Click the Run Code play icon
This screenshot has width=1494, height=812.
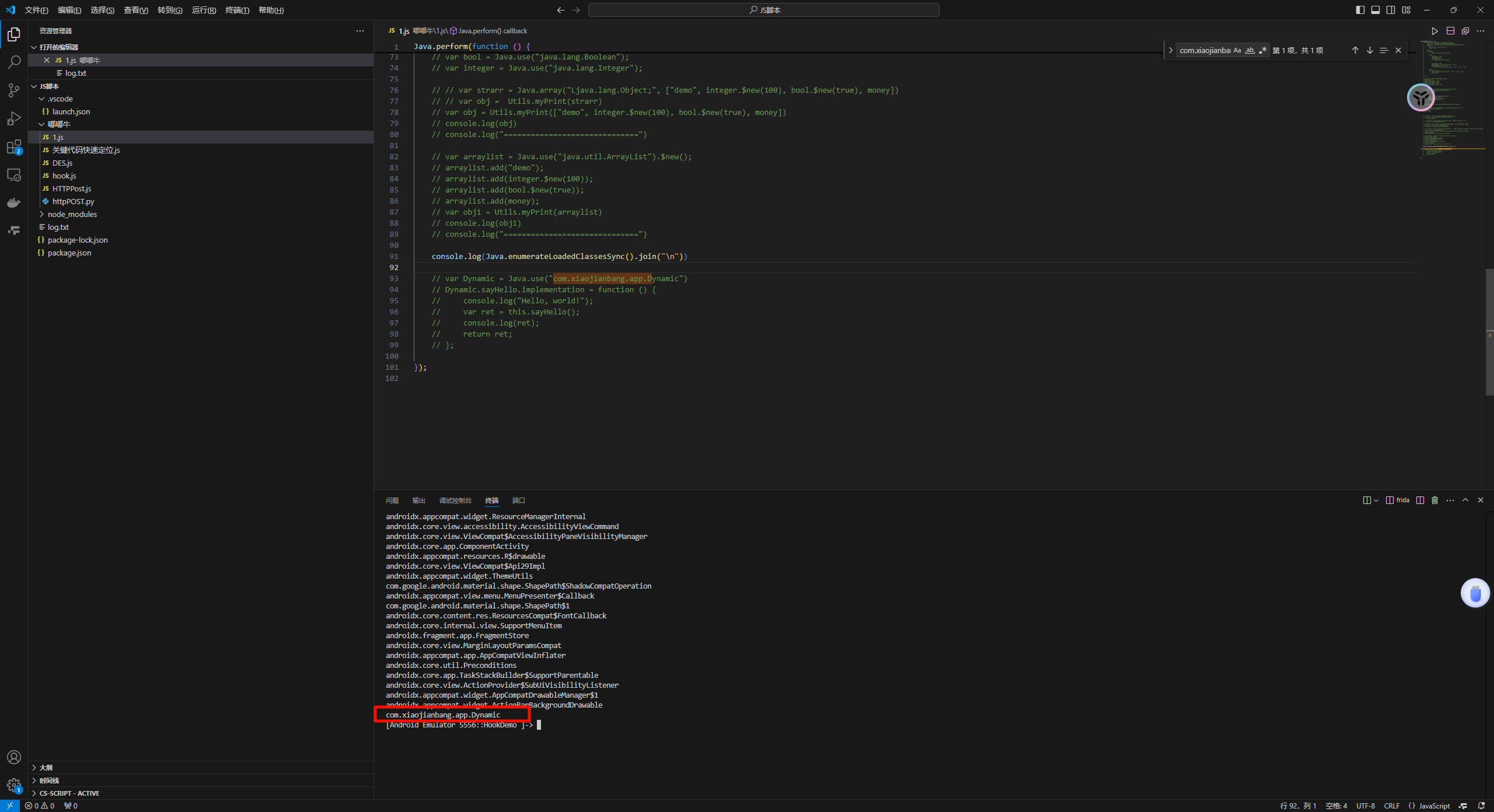click(1434, 31)
